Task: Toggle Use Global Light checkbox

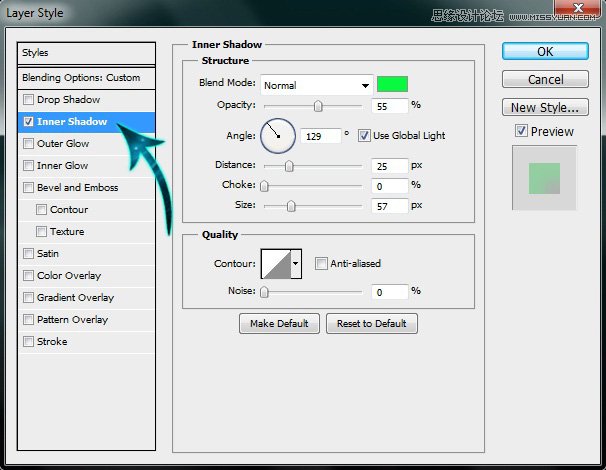Action: pyautogui.click(x=364, y=136)
